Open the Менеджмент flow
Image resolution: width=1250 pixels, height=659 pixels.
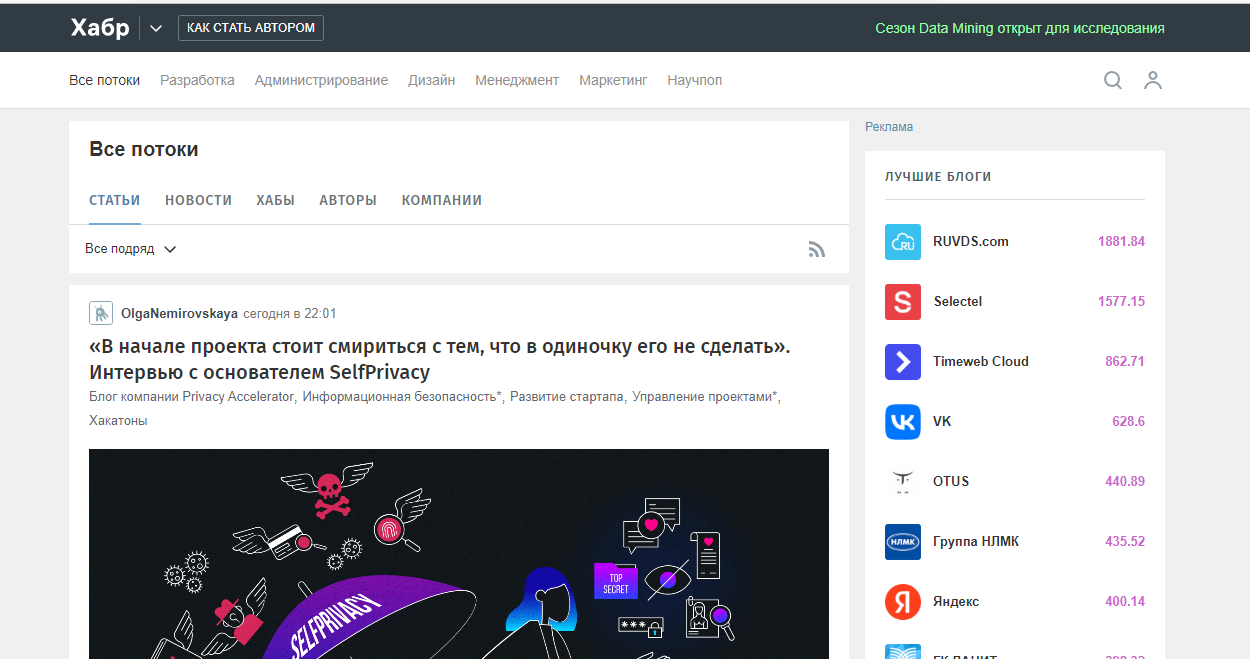(517, 80)
